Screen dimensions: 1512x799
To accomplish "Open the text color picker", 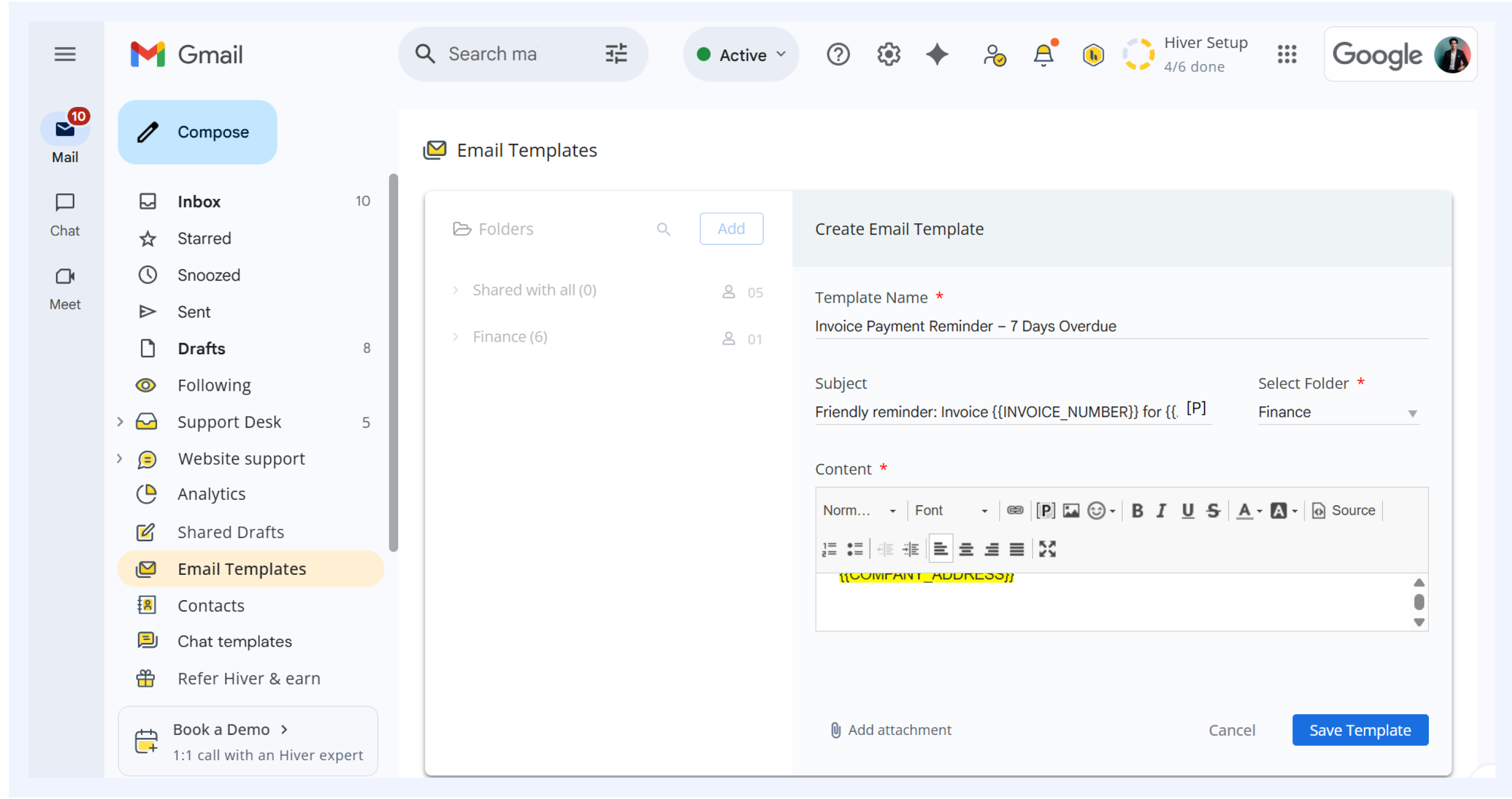I will (x=1249, y=511).
